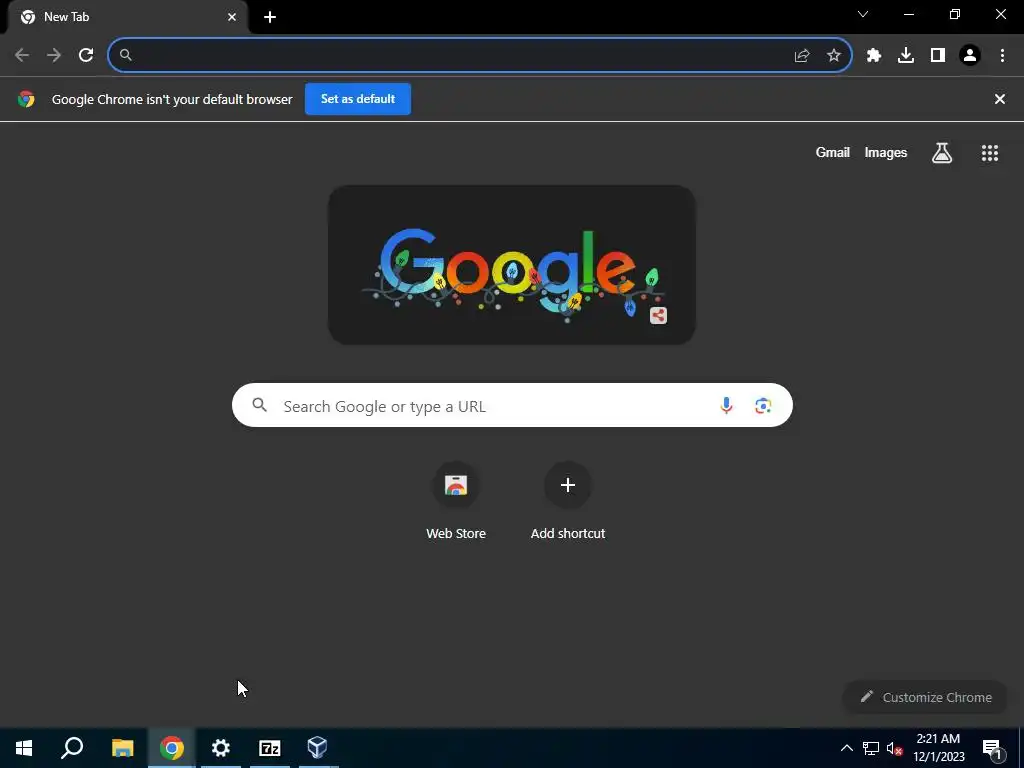This screenshot has height=768, width=1024.
Task: Open the Windows Start menu
Action: (x=24, y=748)
